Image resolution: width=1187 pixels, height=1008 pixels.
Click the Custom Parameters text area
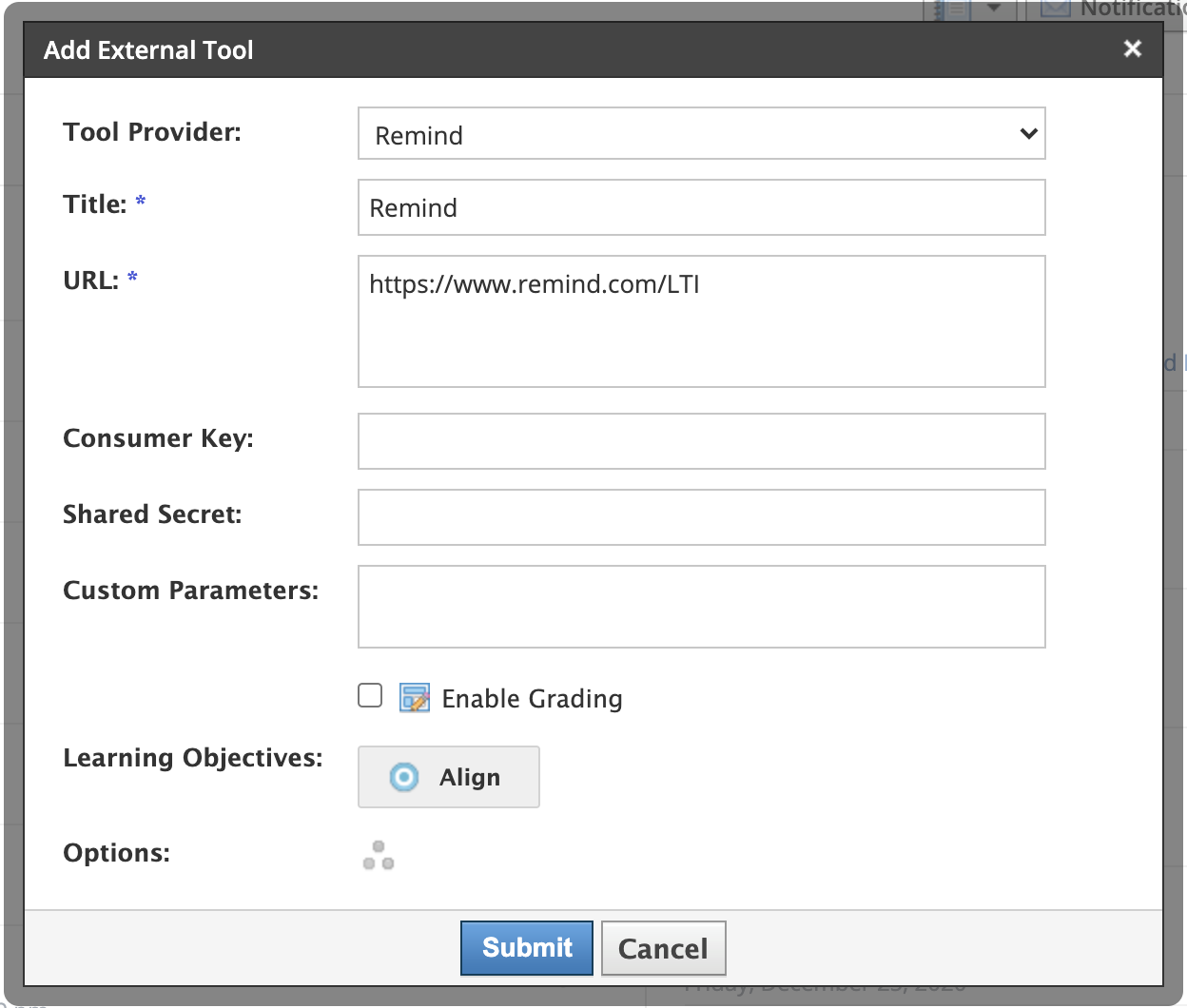[701, 606]
